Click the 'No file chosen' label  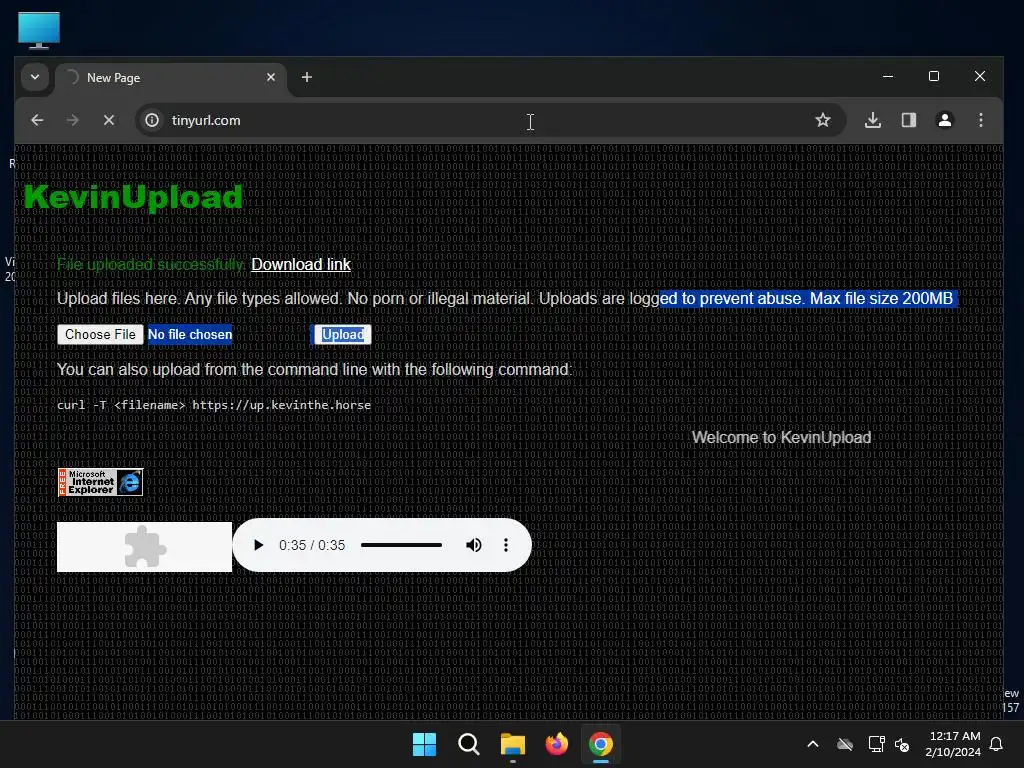(190, 334)
